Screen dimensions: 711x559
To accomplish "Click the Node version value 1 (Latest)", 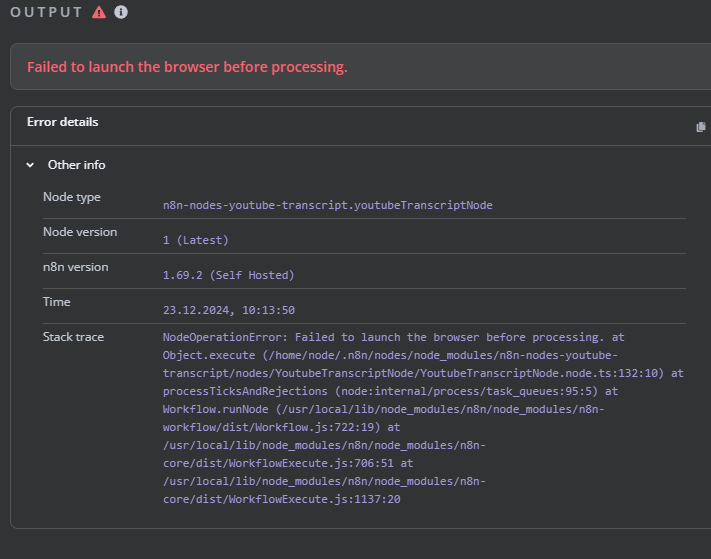I will [x=195, y=240].
